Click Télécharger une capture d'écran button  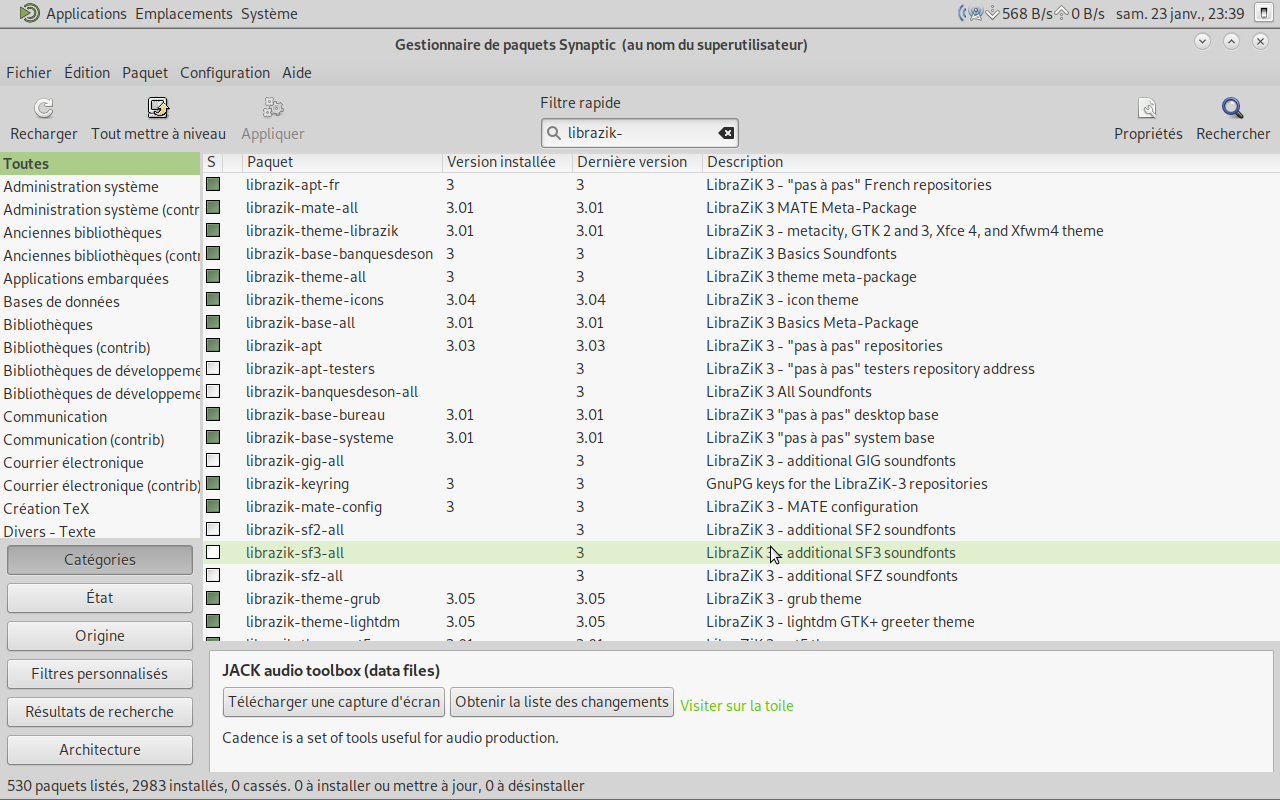334,702
